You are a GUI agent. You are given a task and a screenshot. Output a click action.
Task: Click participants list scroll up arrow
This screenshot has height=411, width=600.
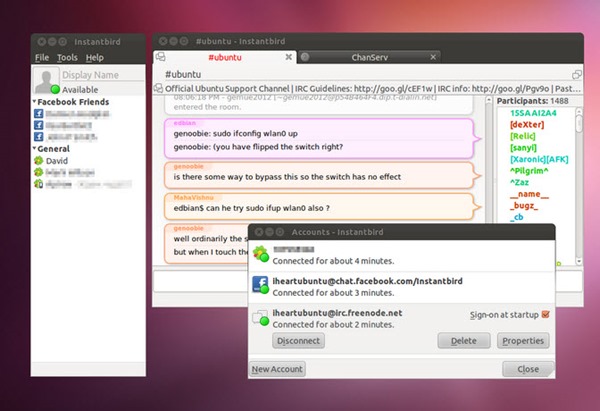(x=579, y=111)
